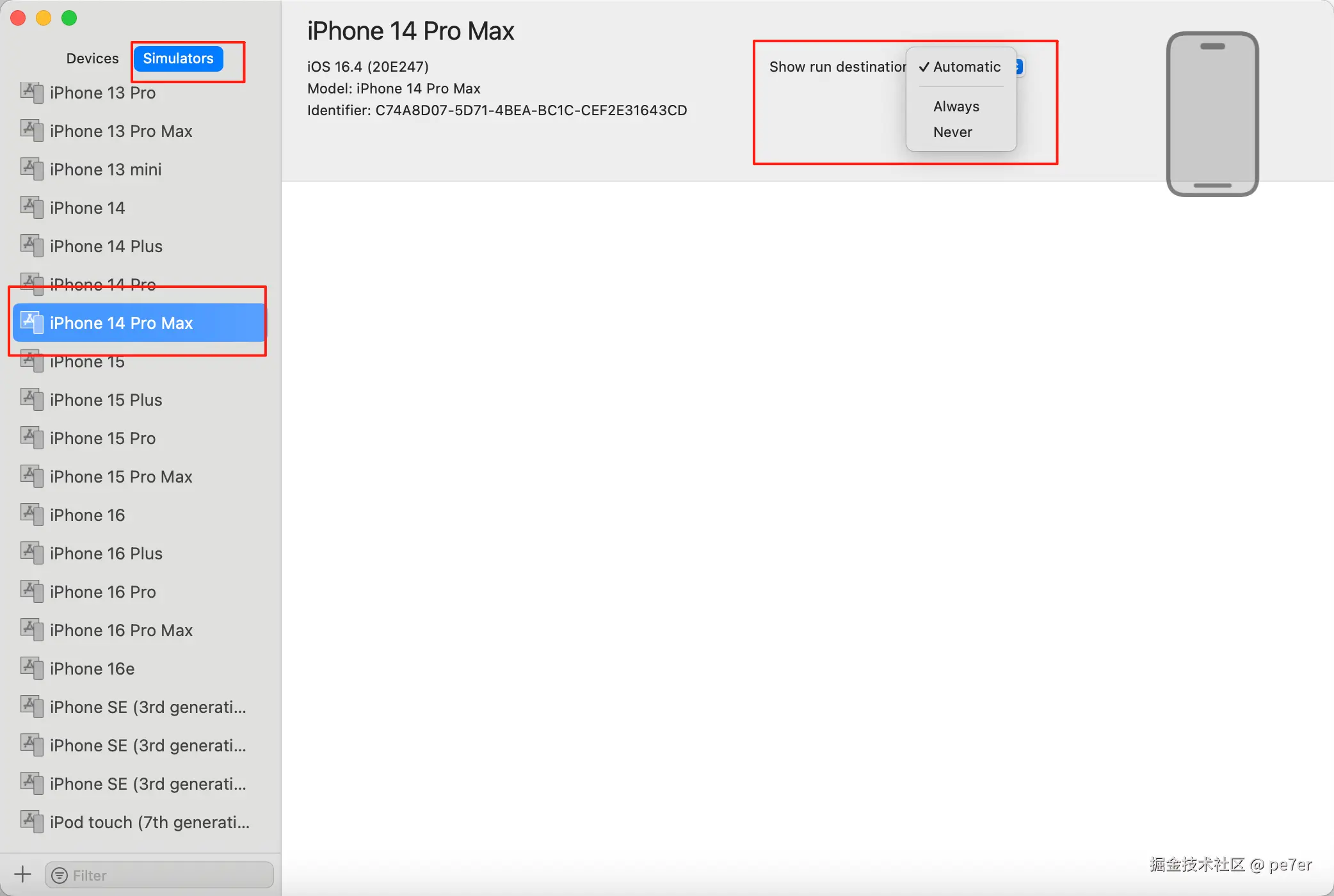Screen dimensions: 1334x896
Task: Select Never for run destination visibility
Action: (x=952, y=132)
